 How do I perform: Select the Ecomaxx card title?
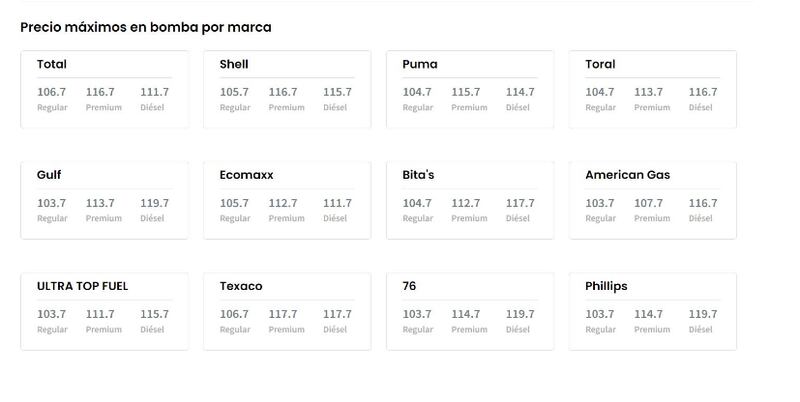coord(246,175)
